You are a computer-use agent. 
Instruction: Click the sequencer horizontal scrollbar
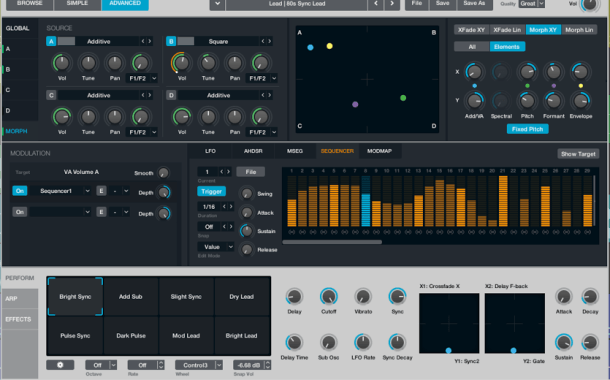[332, 242]
